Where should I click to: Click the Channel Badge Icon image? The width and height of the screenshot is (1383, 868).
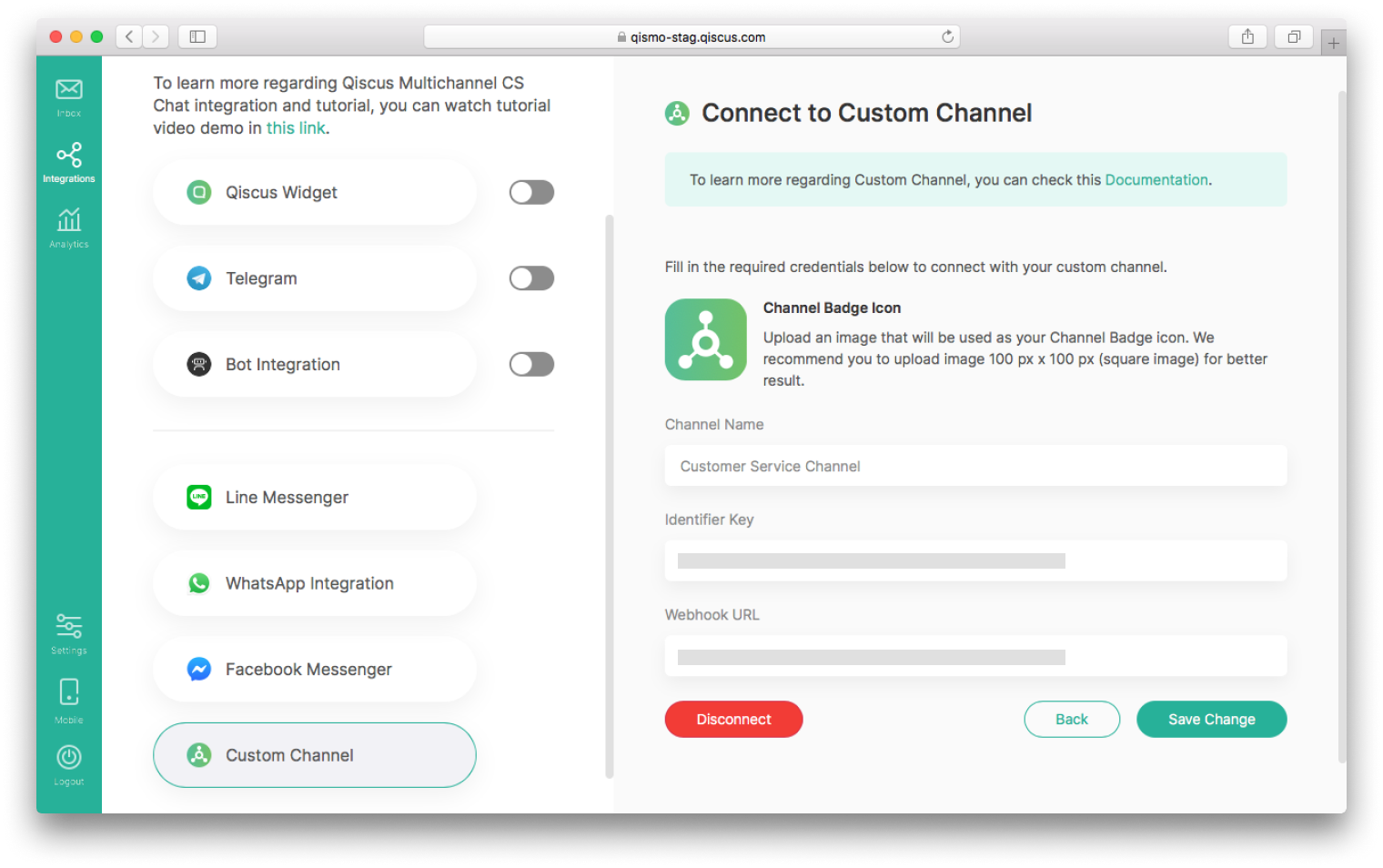(x=705, y=339)
